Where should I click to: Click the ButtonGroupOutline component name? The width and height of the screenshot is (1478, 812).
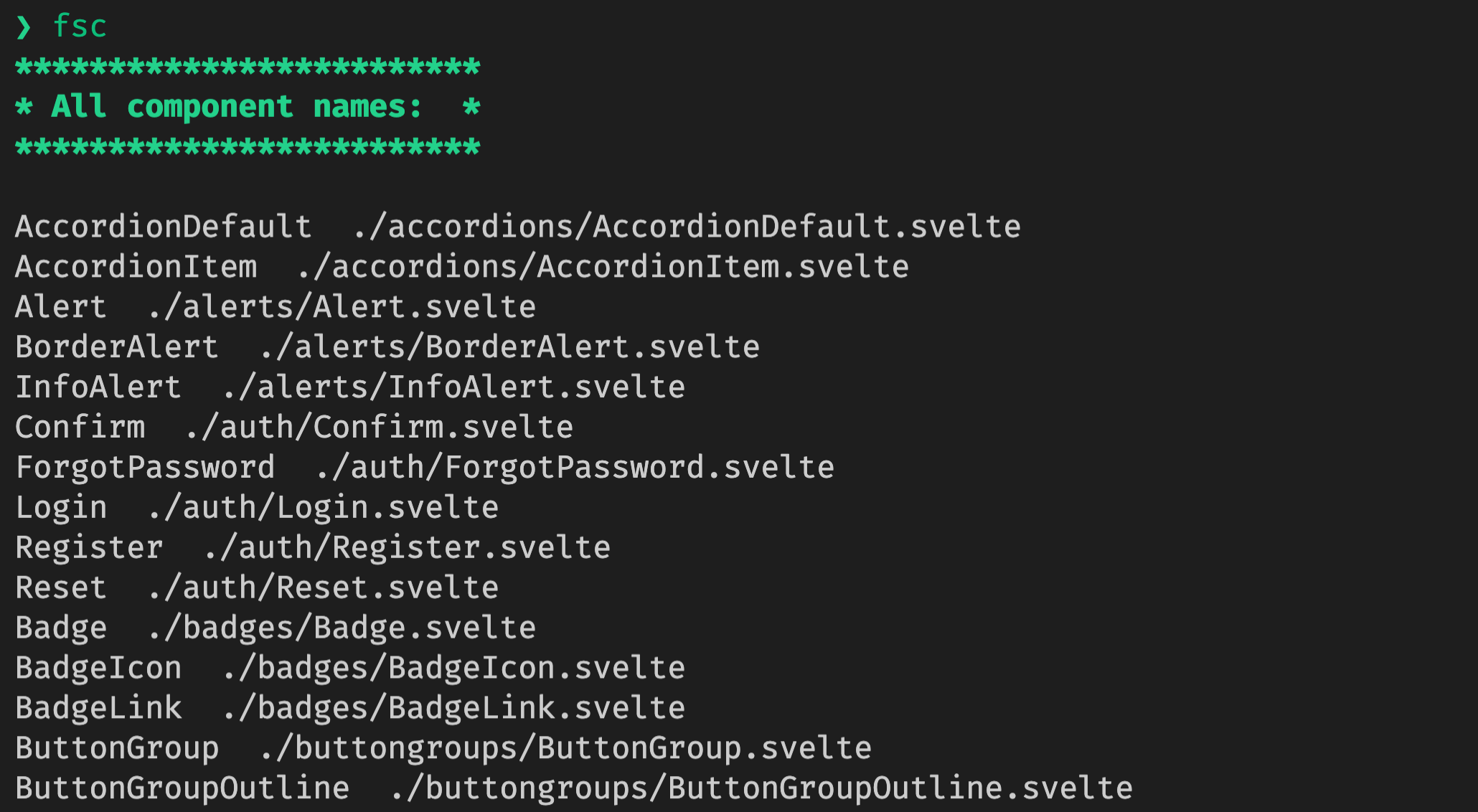pos(182,789)
